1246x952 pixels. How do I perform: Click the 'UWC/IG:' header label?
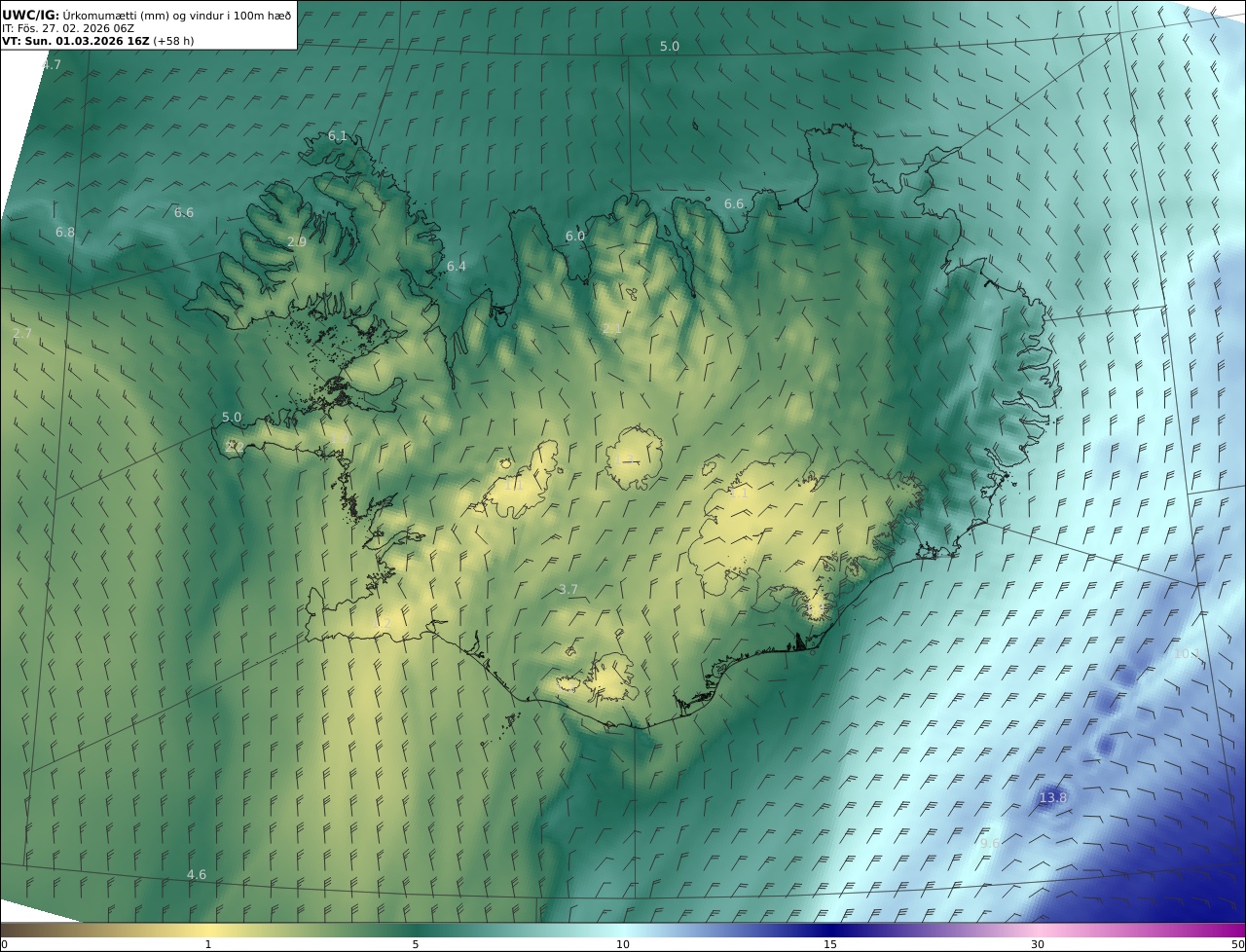[31, 15]
